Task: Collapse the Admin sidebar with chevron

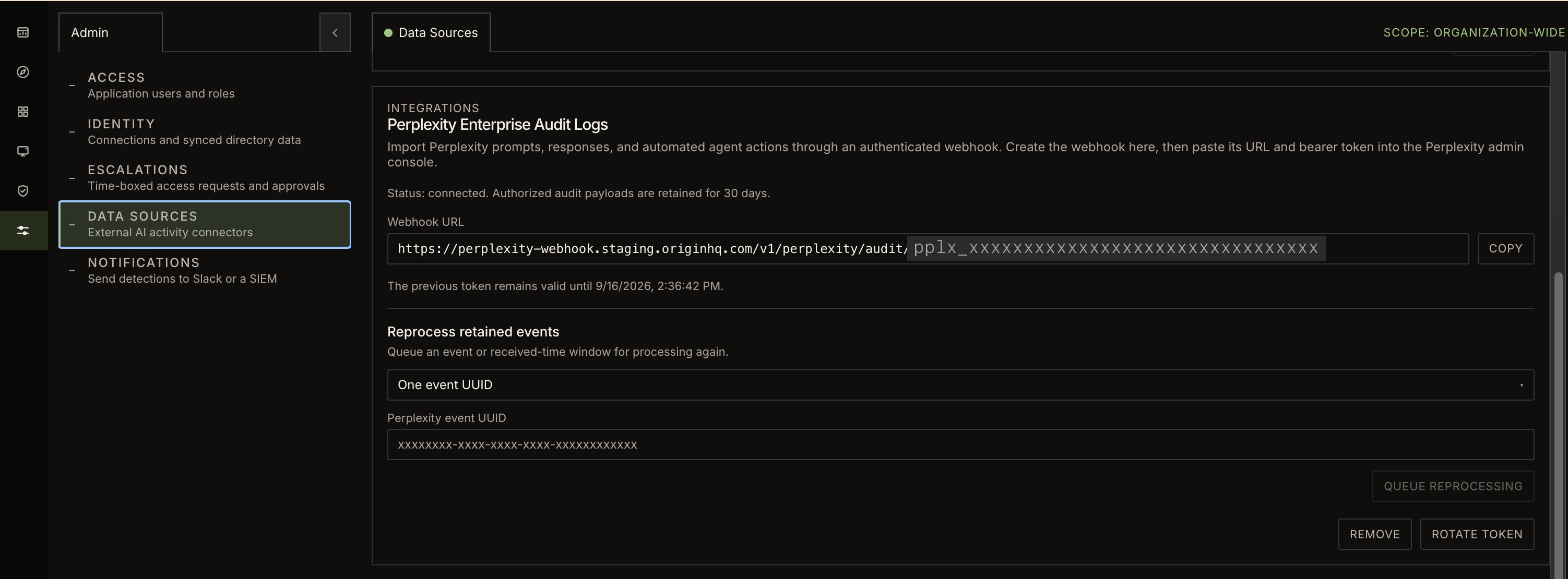Action: pos(335,33)
